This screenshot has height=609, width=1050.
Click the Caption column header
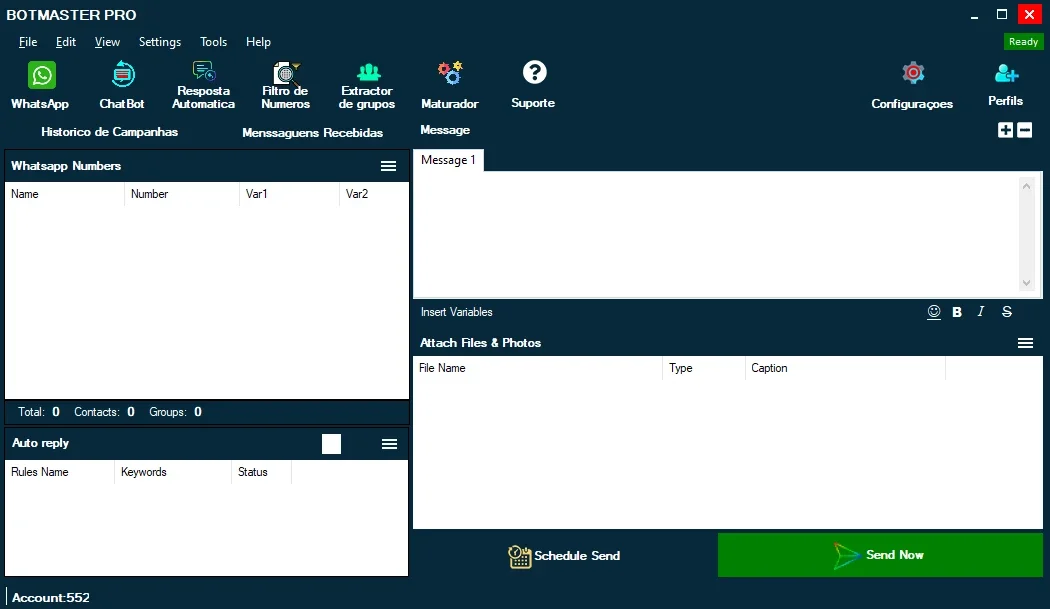click(845, 368)
